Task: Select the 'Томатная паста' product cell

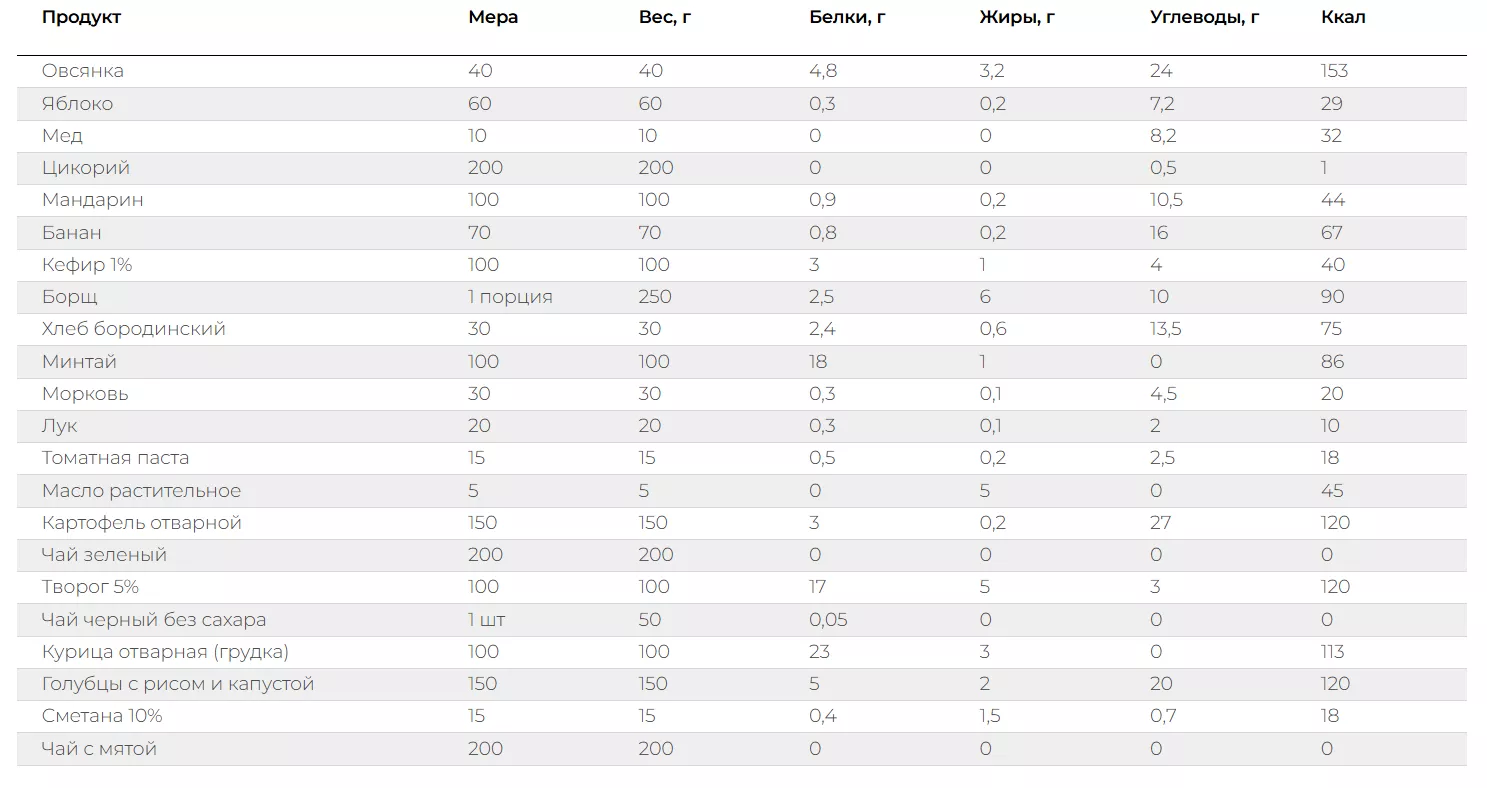Action: (115, 458)
